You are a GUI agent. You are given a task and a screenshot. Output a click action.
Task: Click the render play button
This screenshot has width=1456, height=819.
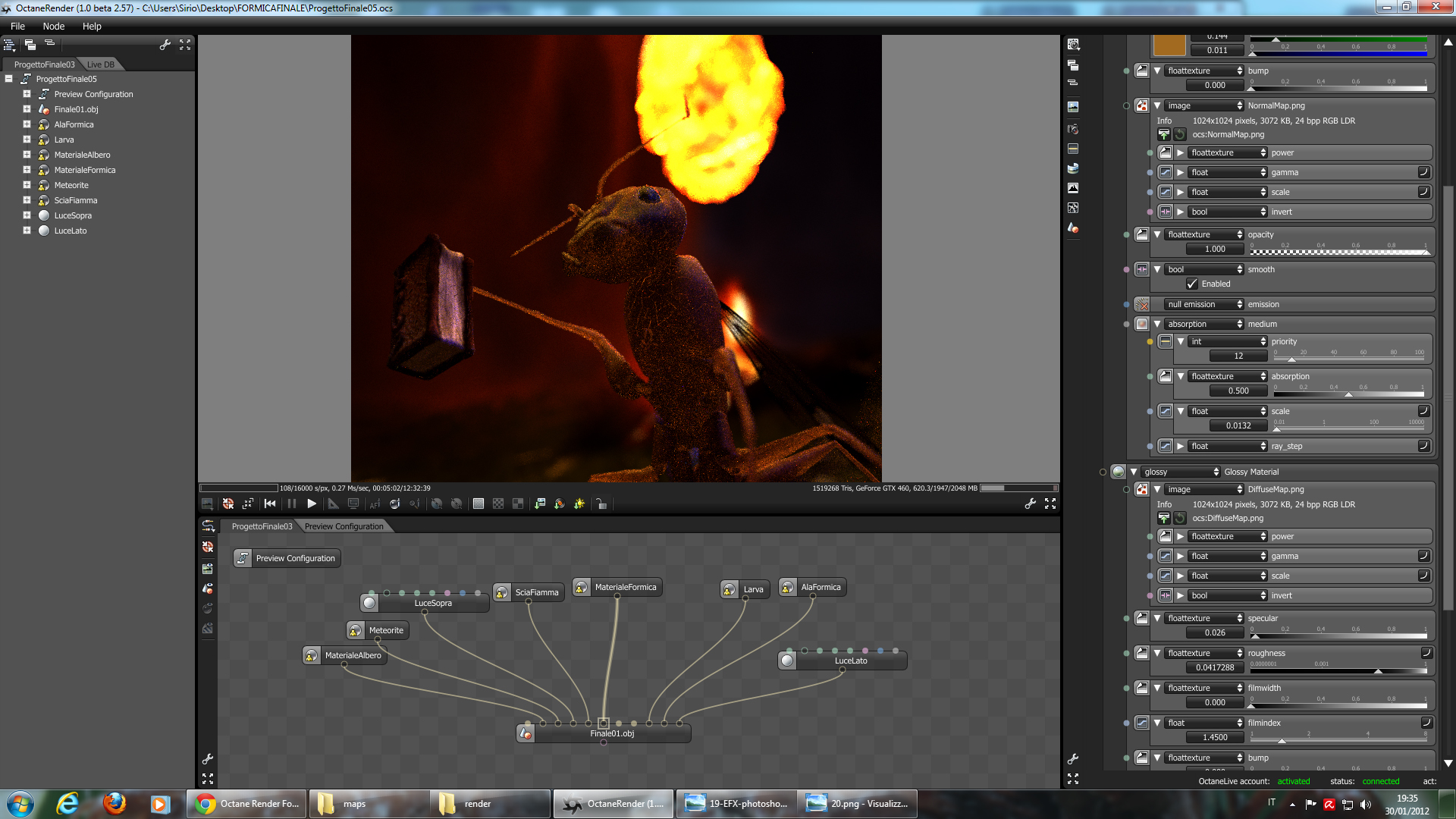[312, 504]
